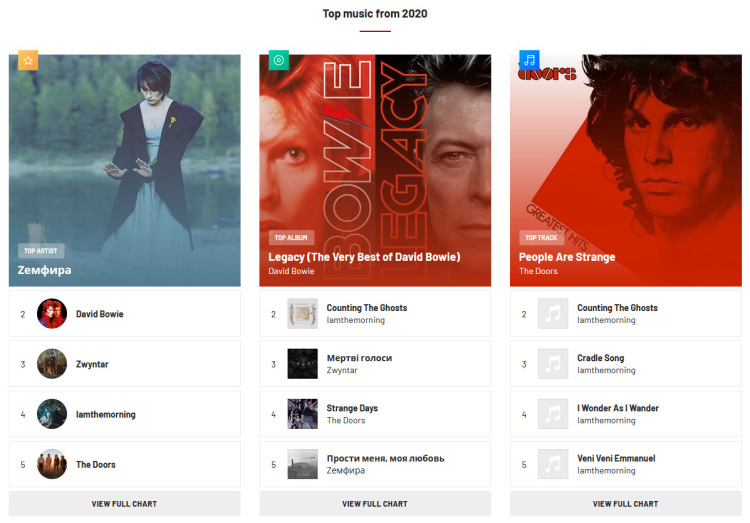750x523 pixels.
Task: Select Iamthemorning in the artist list
Action: click(106, 414)
